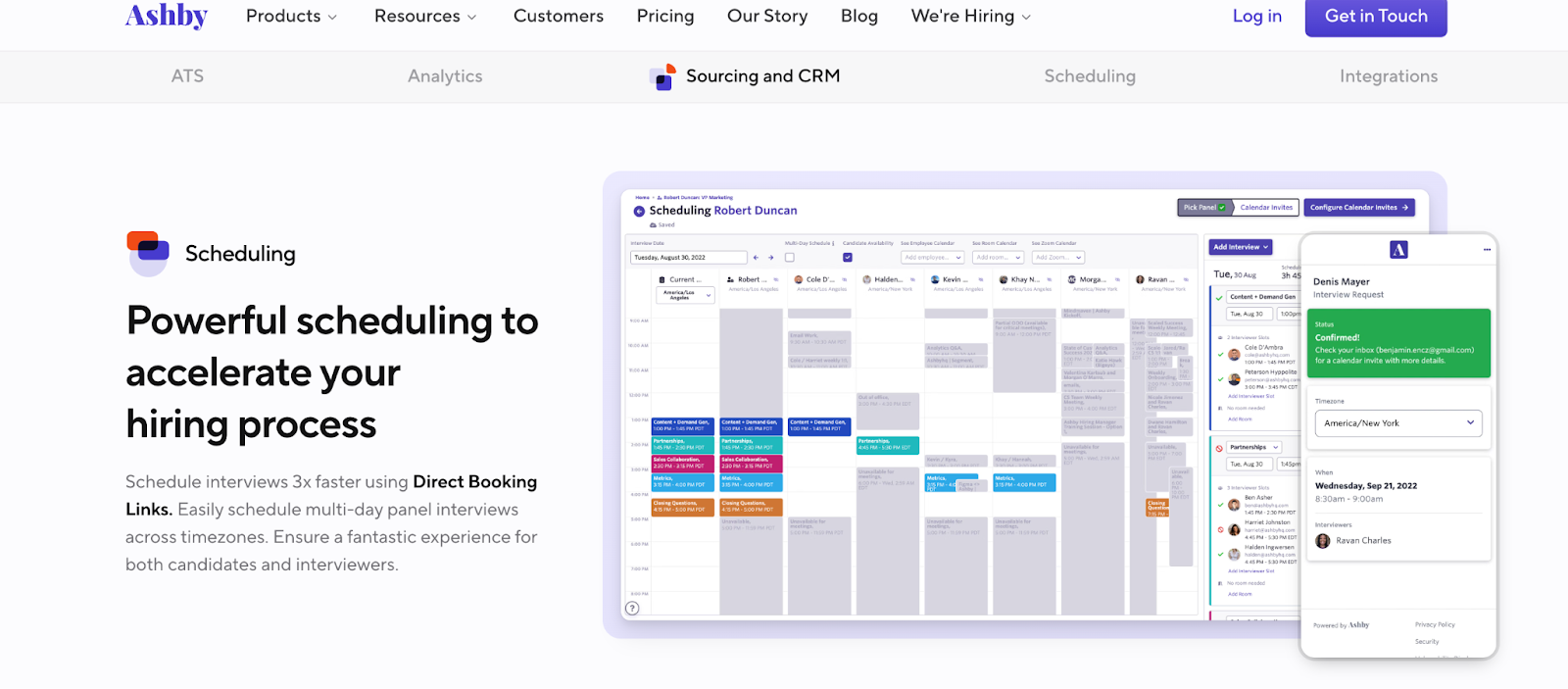
Task: Open the Pricing menu item
Action: click(664, 17)
